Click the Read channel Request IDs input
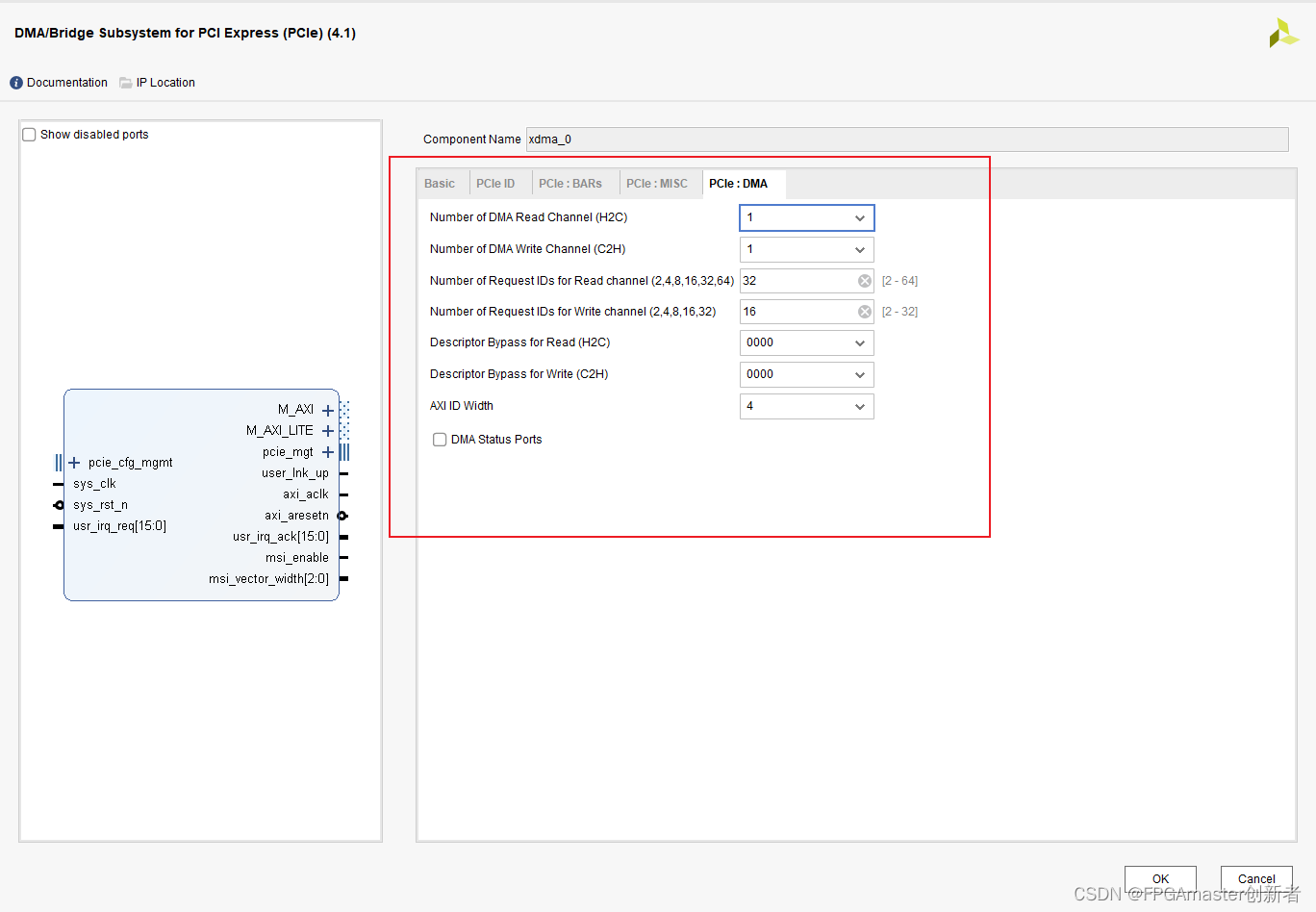 (x=807, y=281)
